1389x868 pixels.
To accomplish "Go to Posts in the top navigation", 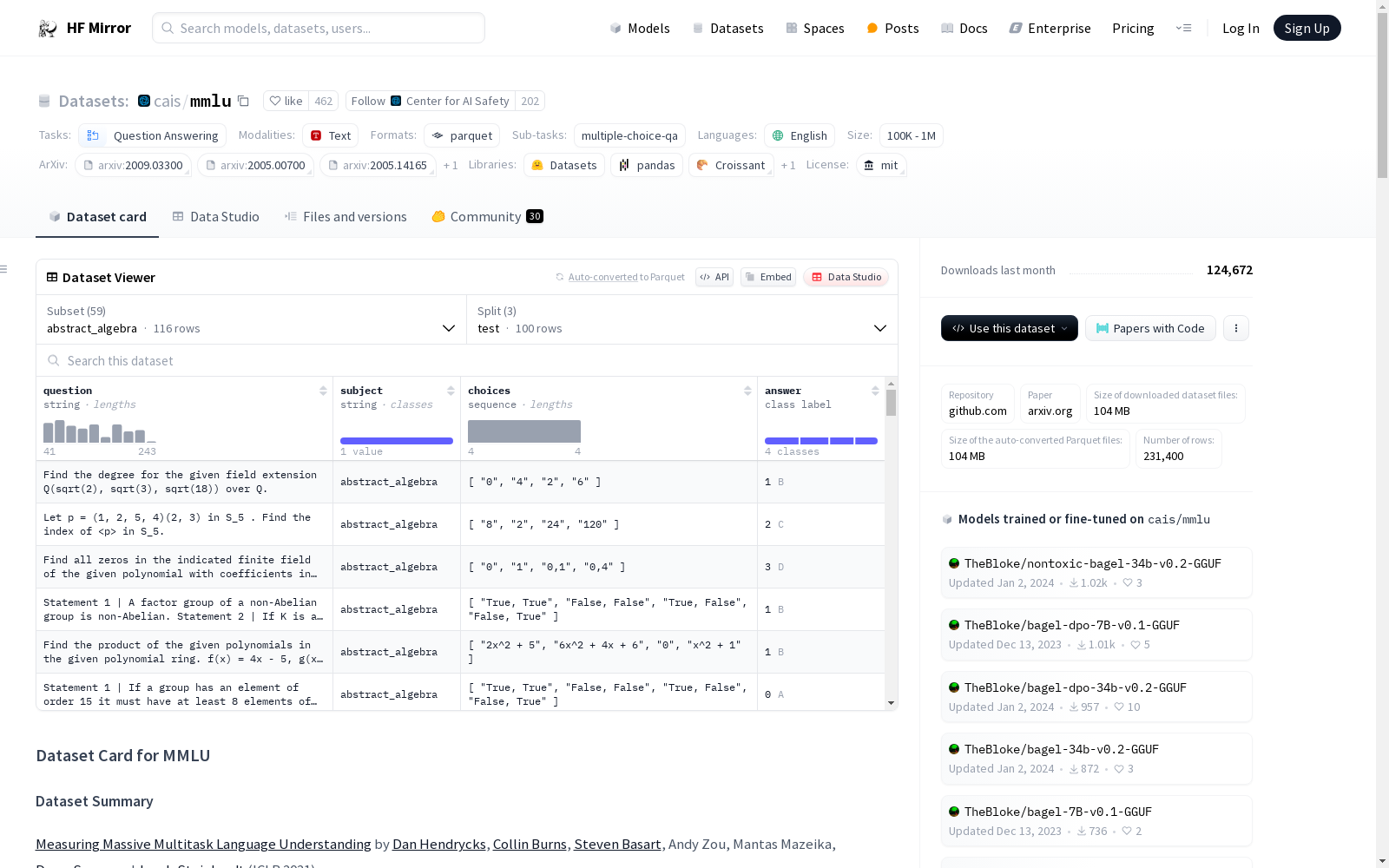I will (892, 28).
